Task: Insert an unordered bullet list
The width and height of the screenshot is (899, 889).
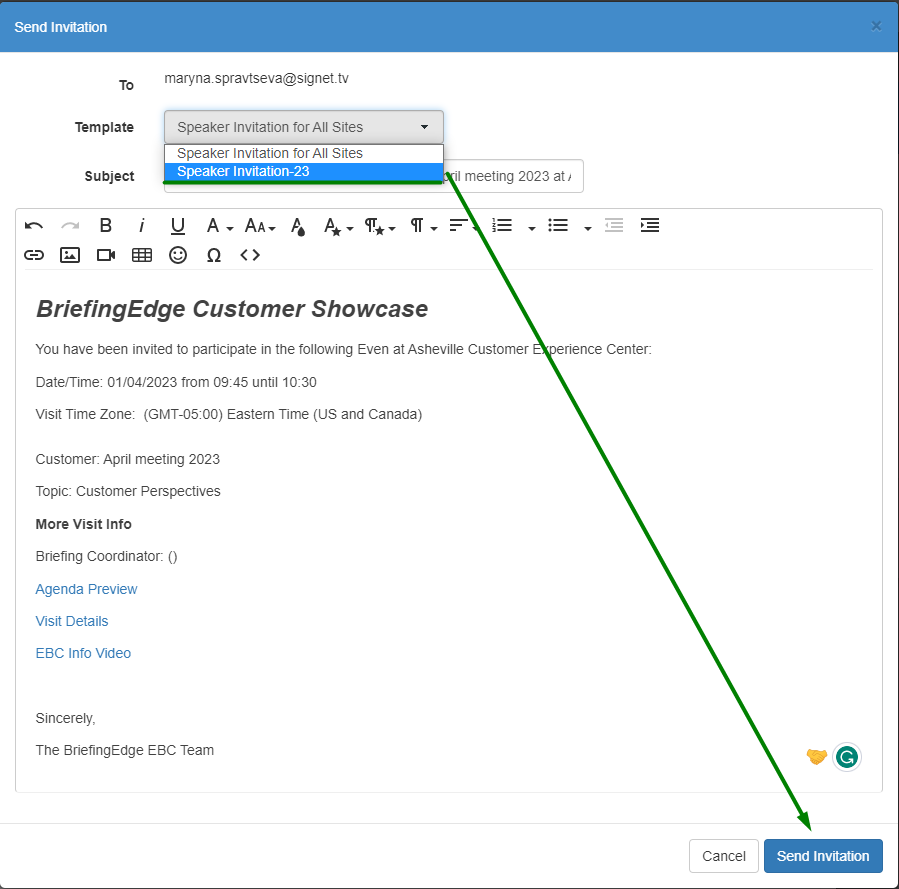Action: pyautogui.click(x=558, y=225)
